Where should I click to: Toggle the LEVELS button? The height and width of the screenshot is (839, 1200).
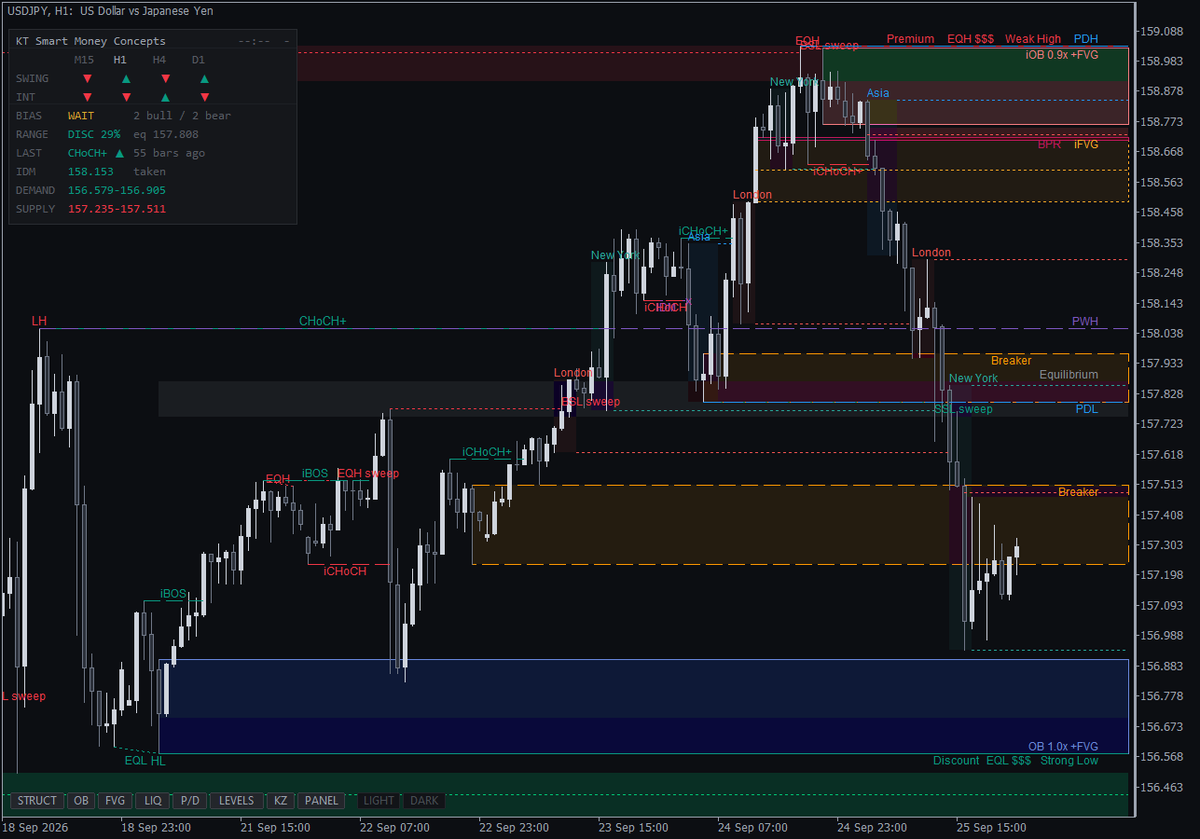(x=237, y=801)
